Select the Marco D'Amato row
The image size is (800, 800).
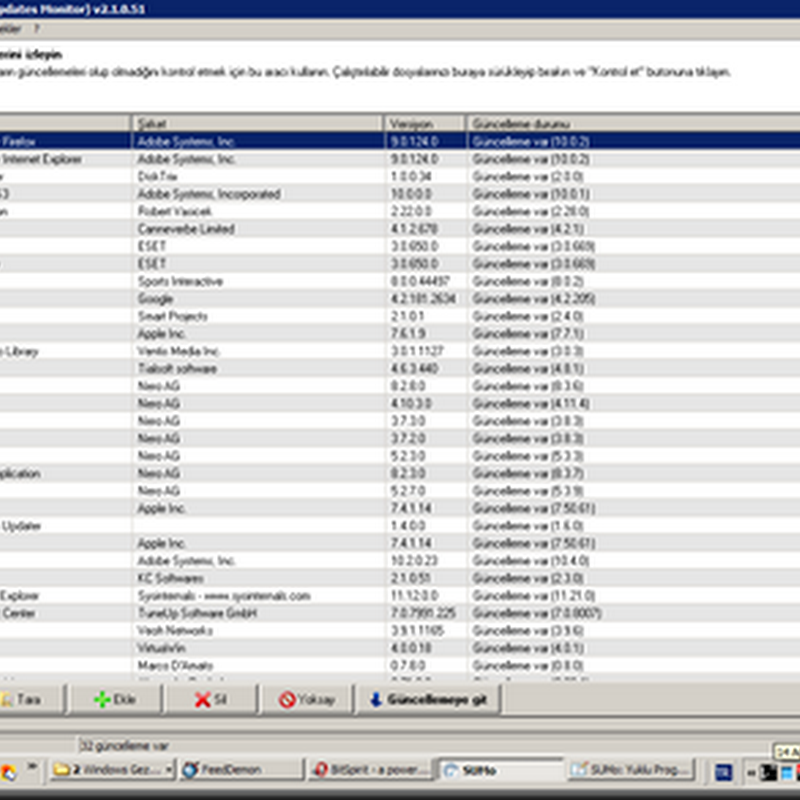[400, 665]
